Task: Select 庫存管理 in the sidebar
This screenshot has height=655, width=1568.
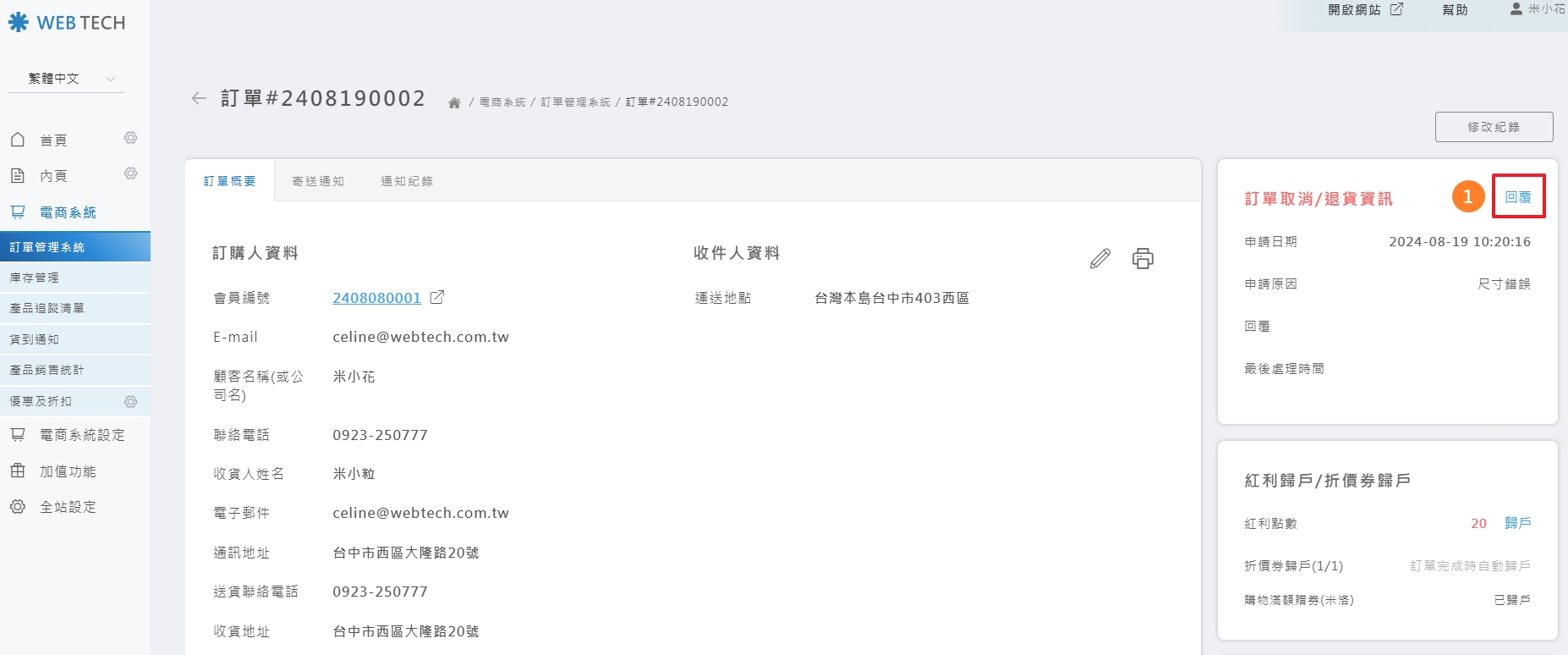Action: click(35, 278)
